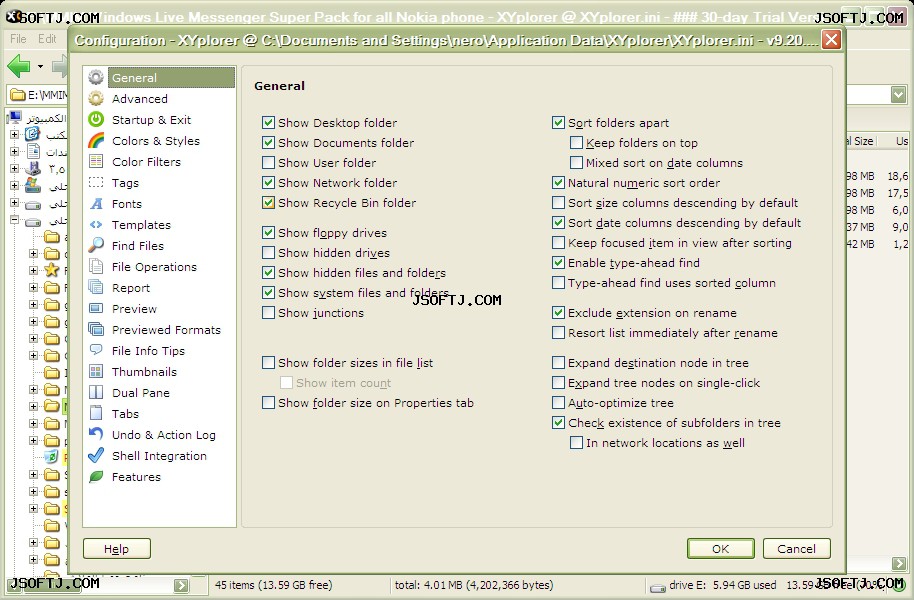This screenshot has width=914, height=600.
Task: Enable Mixed sort on date columns
Action: (576, 162)
